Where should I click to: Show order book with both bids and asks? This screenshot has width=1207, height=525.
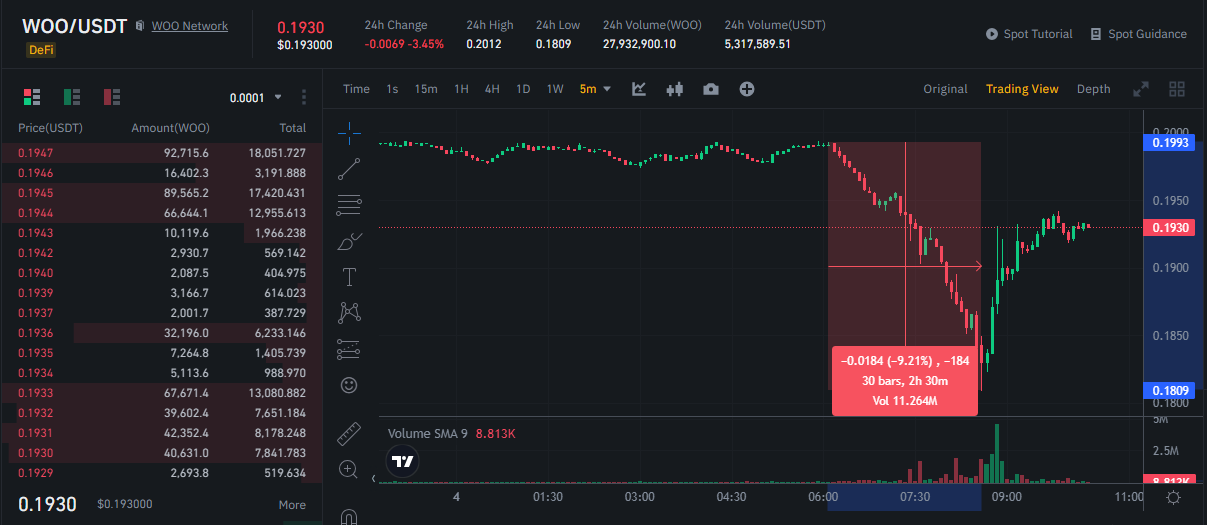(32, 97)
